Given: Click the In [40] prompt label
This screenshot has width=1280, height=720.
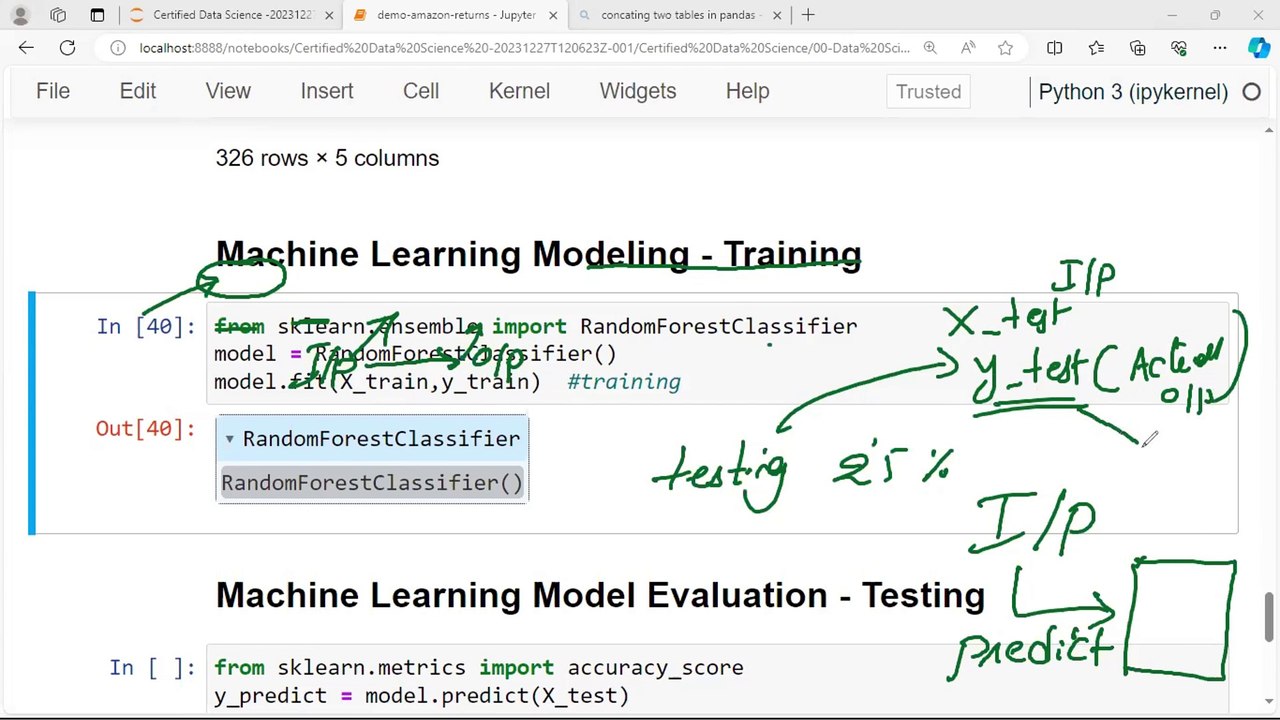Looking at the screenshot, I should point(146,327).
